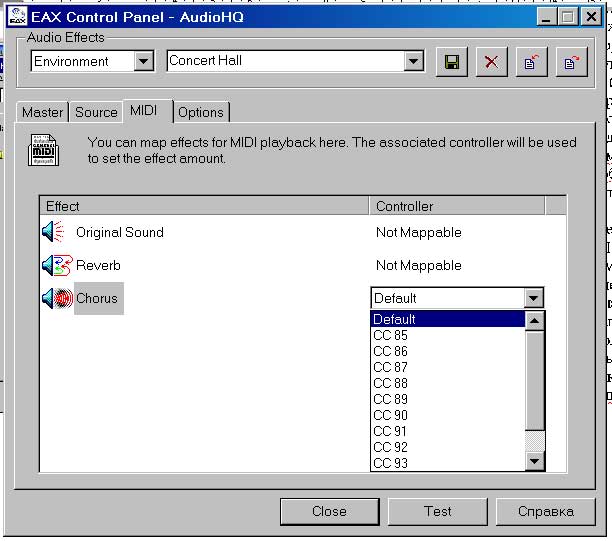
Task: Click the Original Sound speaker icon
Action: pyautogui.click(x=53, y=232)
